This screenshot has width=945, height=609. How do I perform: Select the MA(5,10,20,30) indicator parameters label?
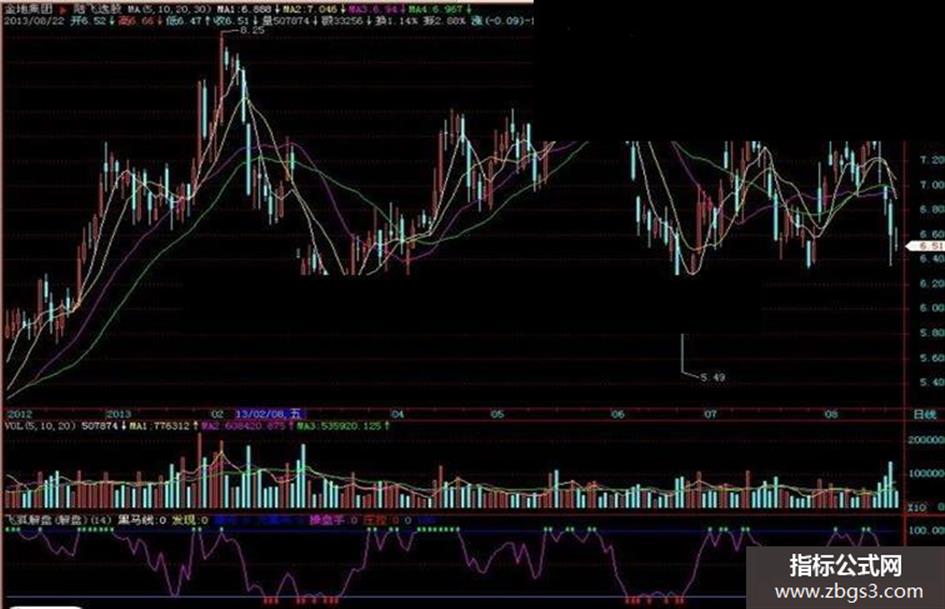tap(169, 10)
